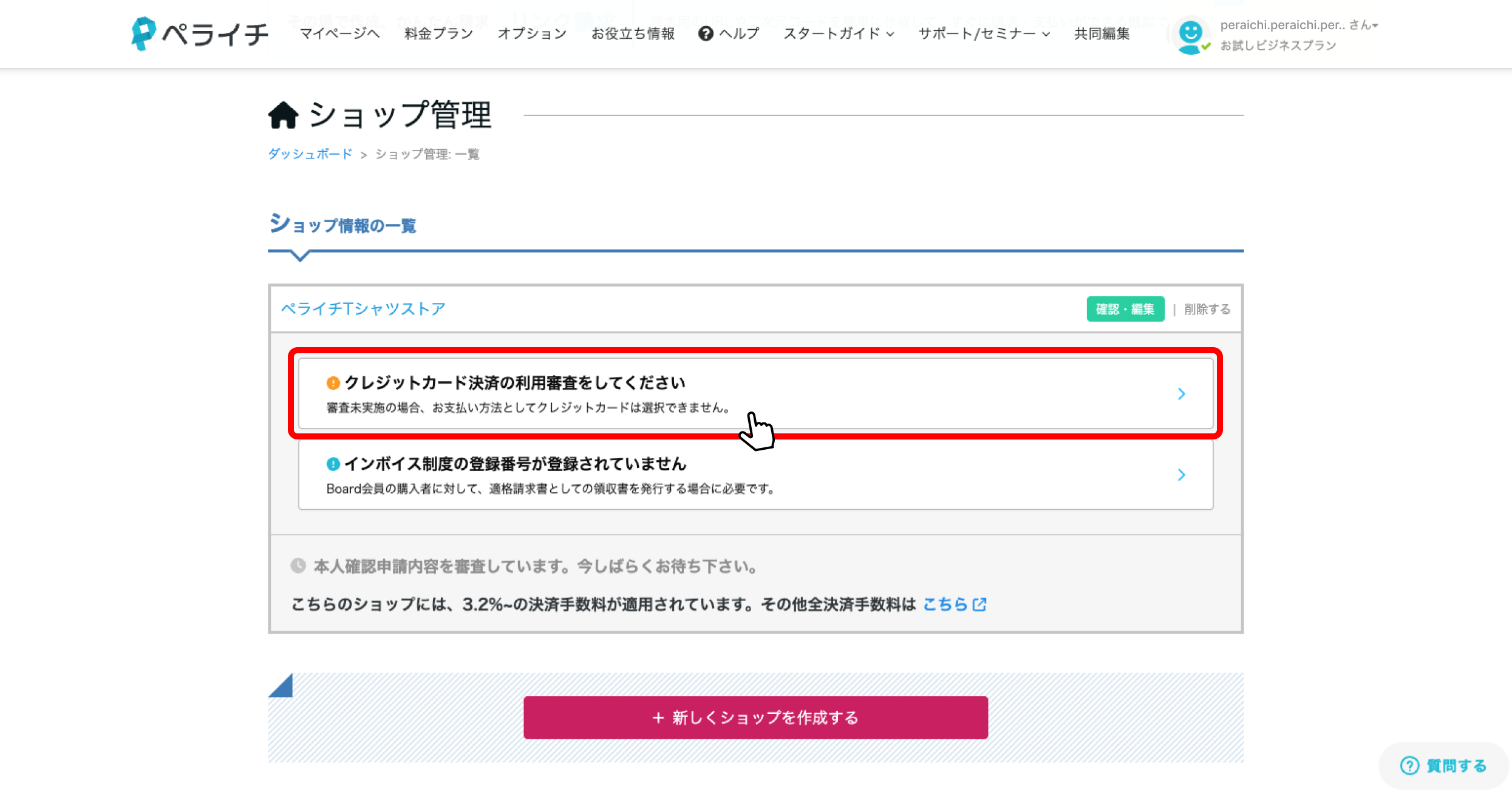Click the blue info icon for invoice registration
This screenshot has width=1512, height=800.
(333, 464)
